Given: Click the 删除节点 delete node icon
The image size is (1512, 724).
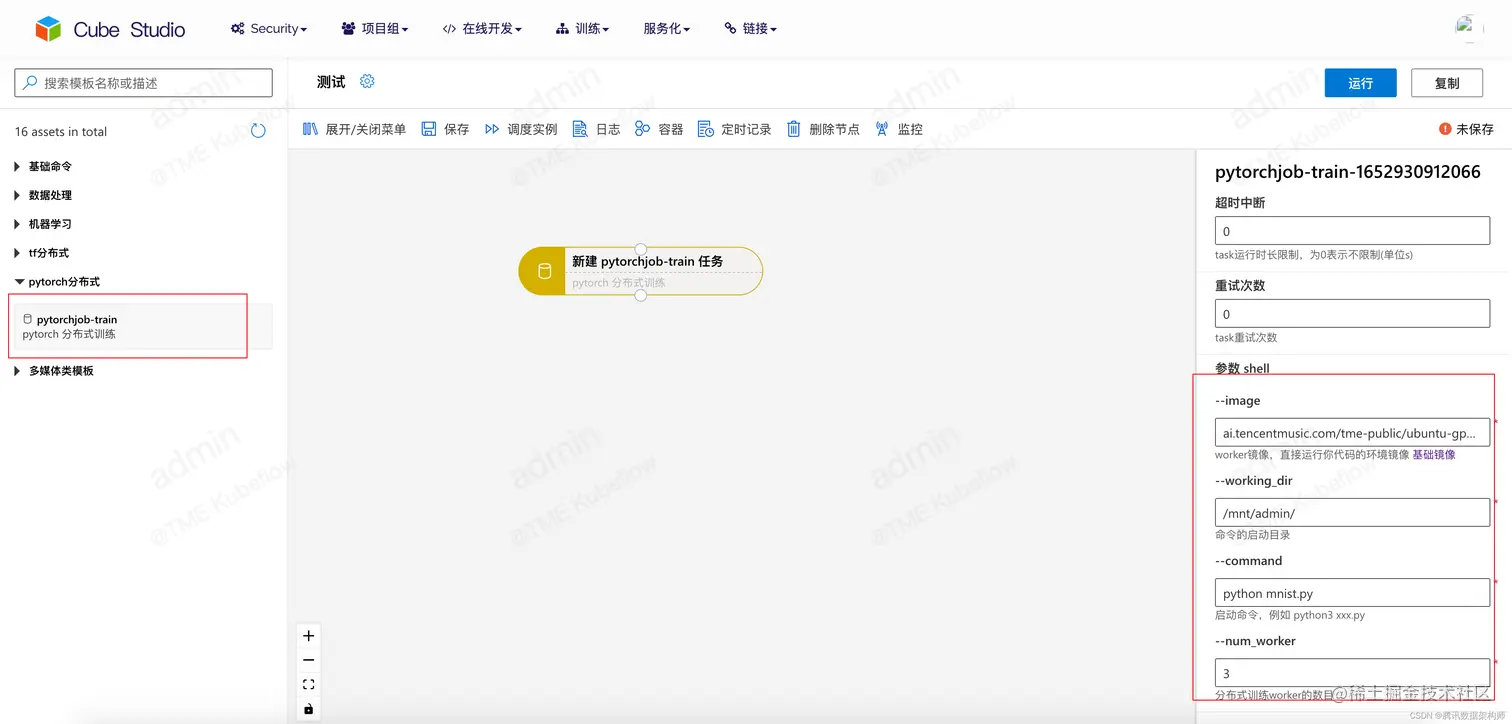Looking at the screenshot, I should 822,128.
